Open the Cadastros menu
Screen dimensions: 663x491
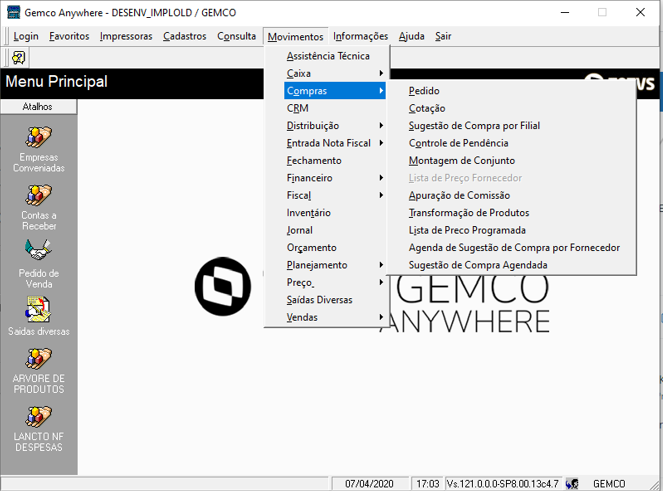185,36
